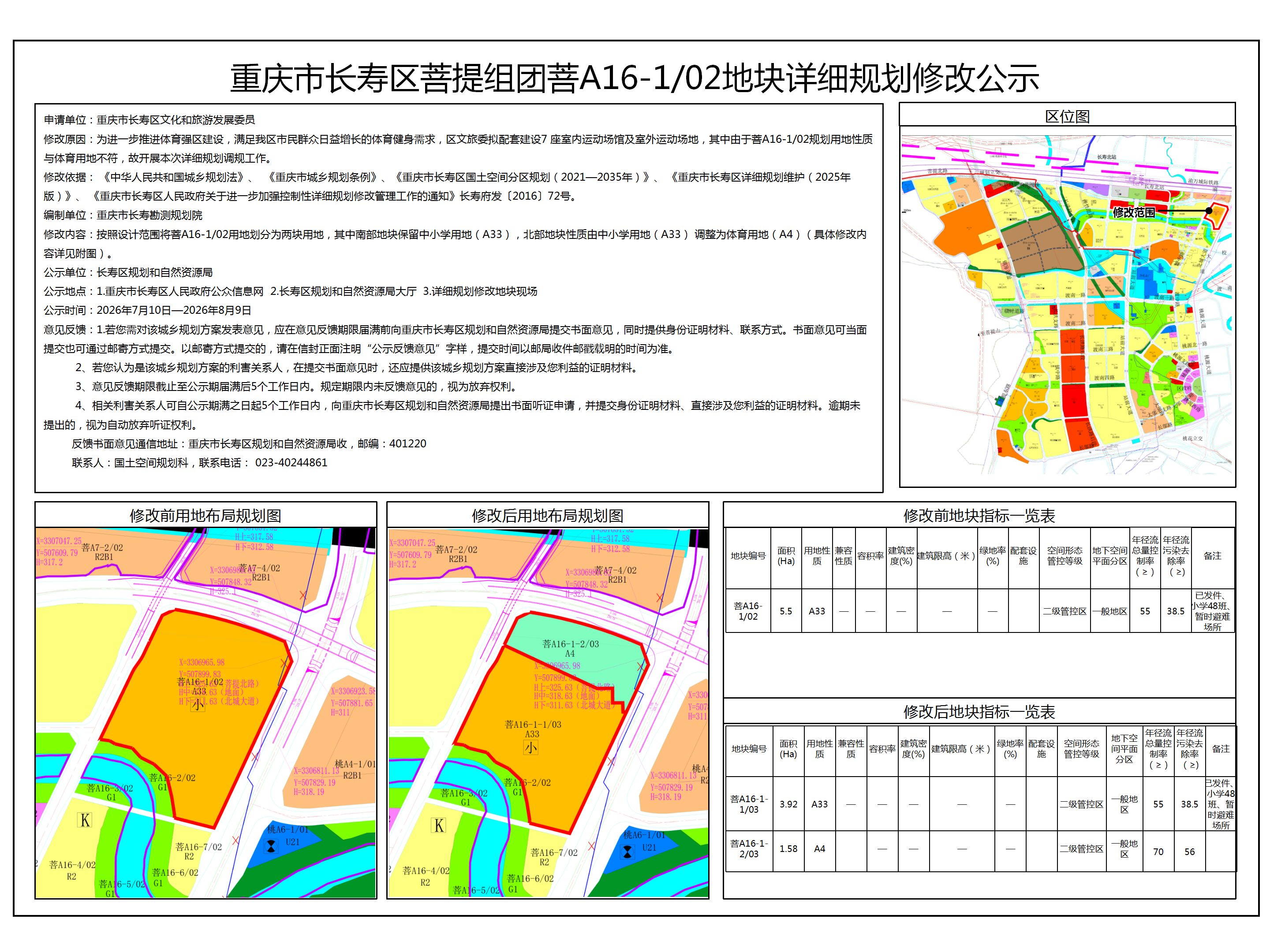
Task: Click the 修改后地块指标一览表 heading
Action: coord(979,711)
